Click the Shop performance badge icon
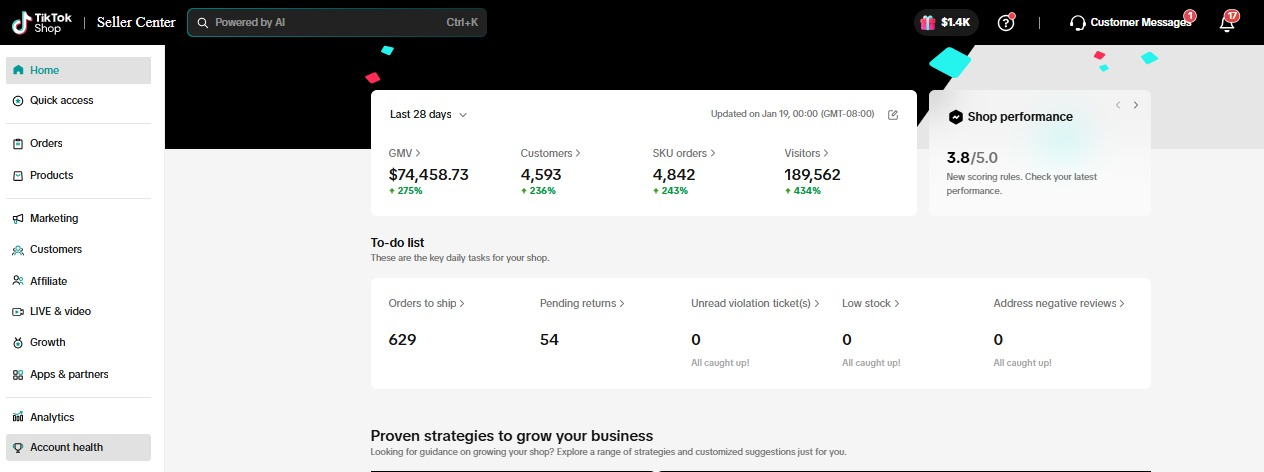1264x472 pixels. tap(956, 117)
